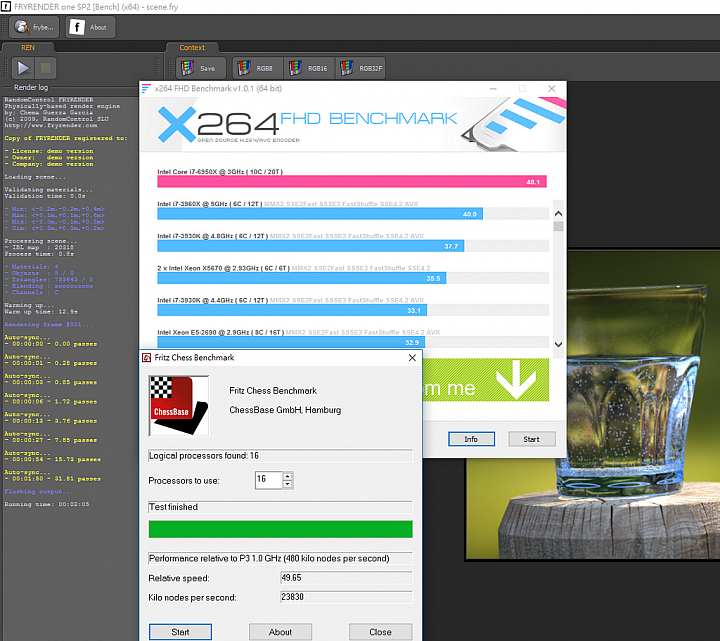720x641 pixels.
Task: Click the Relative speed value 49.65
Action: pos(346,578)
